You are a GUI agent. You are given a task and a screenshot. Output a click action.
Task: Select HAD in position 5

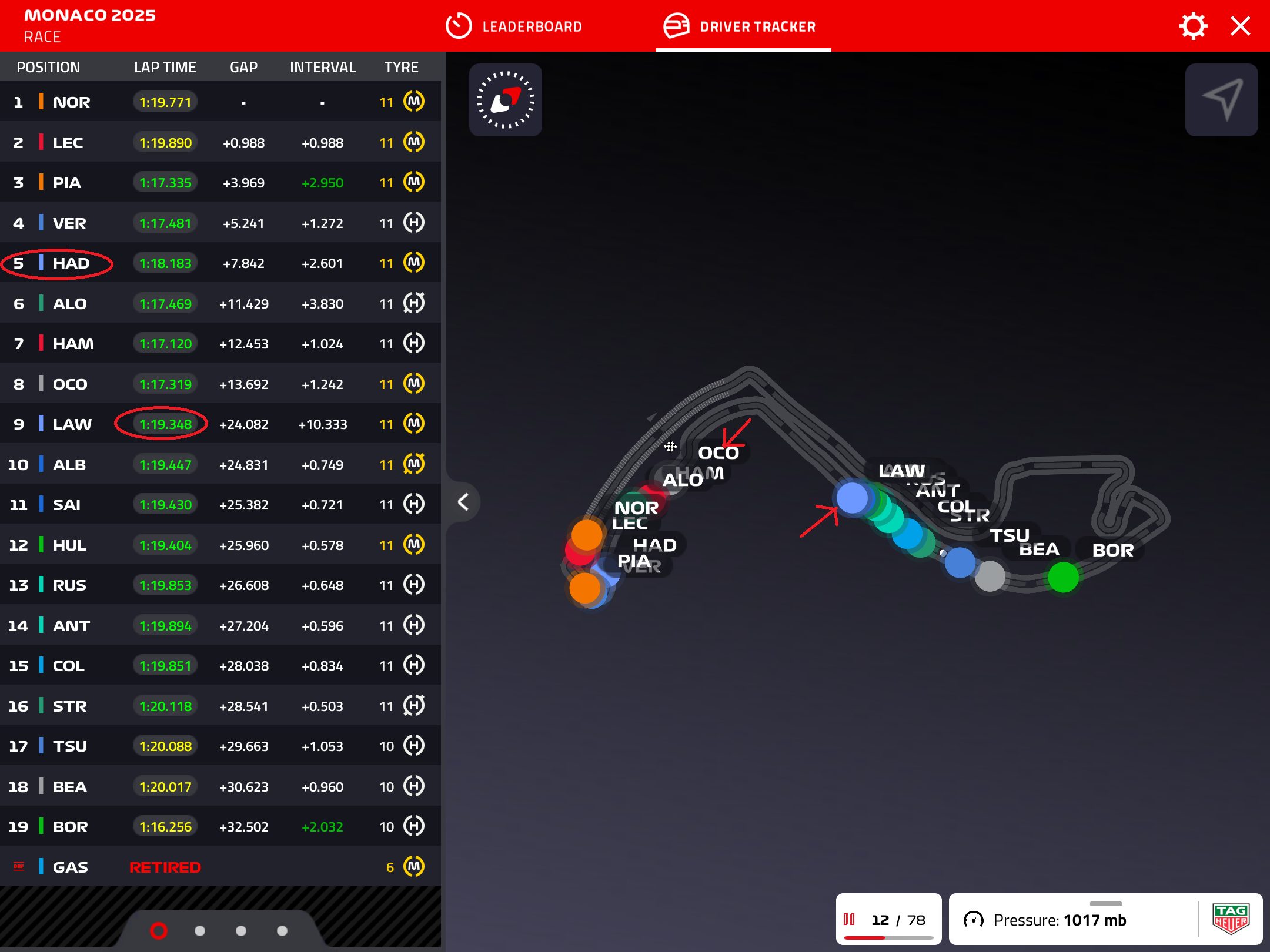tap(220, 263)
